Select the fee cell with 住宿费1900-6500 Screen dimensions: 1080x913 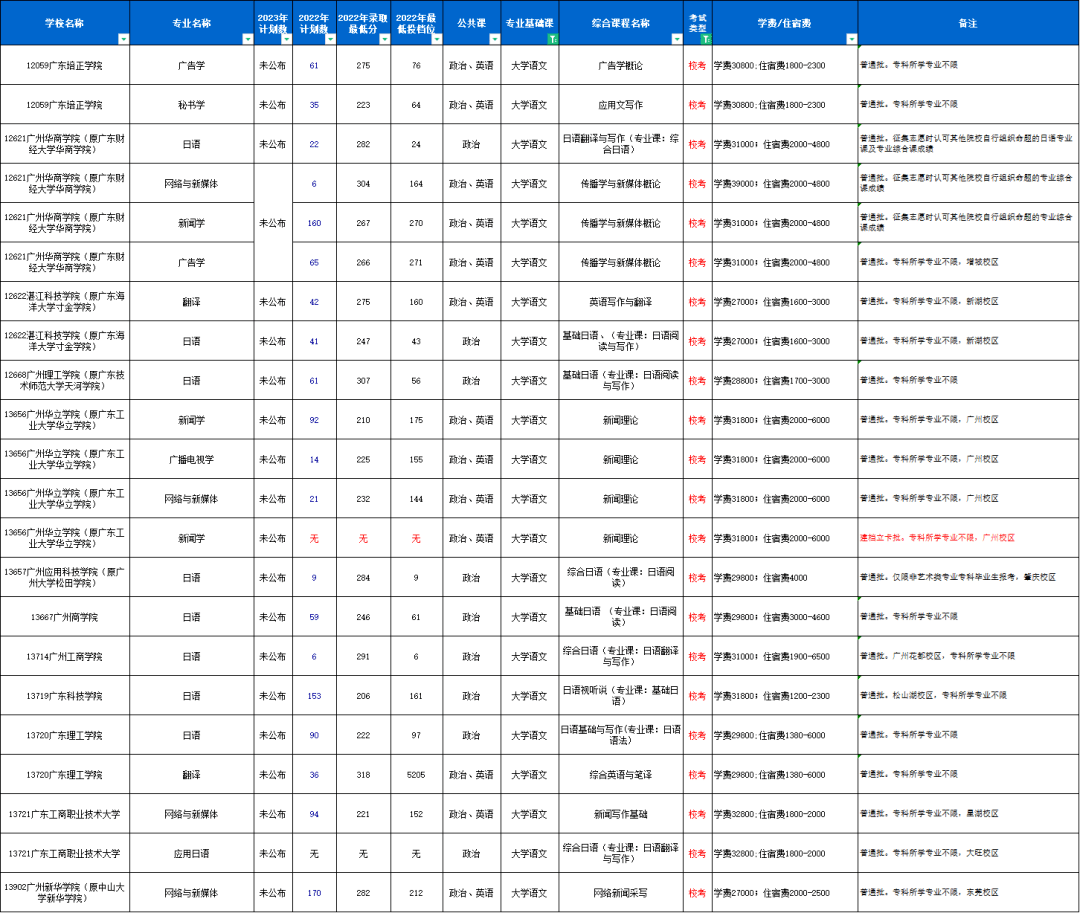785,656
